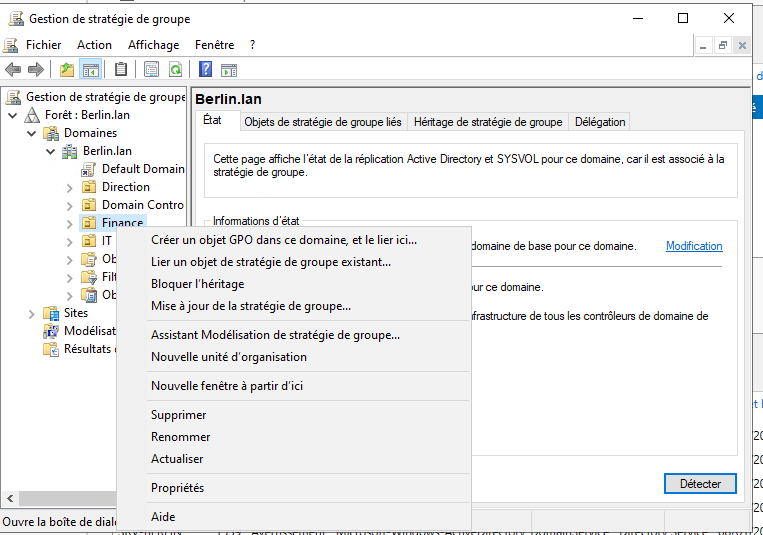Image resolution: width=763 pixels, height=535 pixels.
Task: Select Bloquer l'héritage
Action: [293, 284]
